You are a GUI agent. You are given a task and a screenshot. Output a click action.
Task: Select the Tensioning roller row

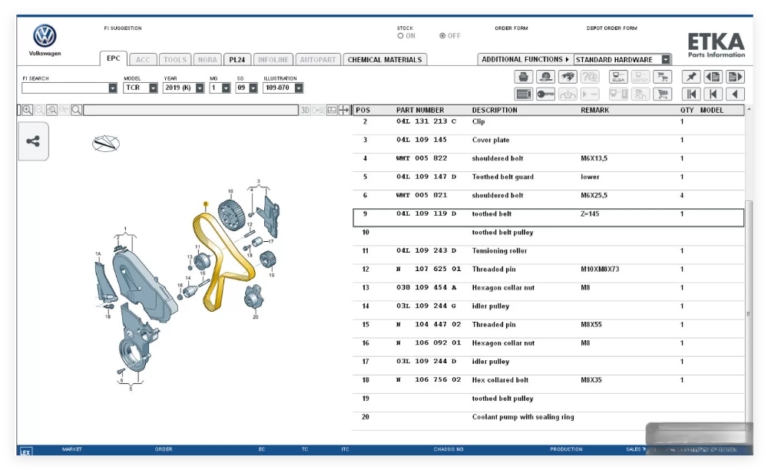coord(548,251)
